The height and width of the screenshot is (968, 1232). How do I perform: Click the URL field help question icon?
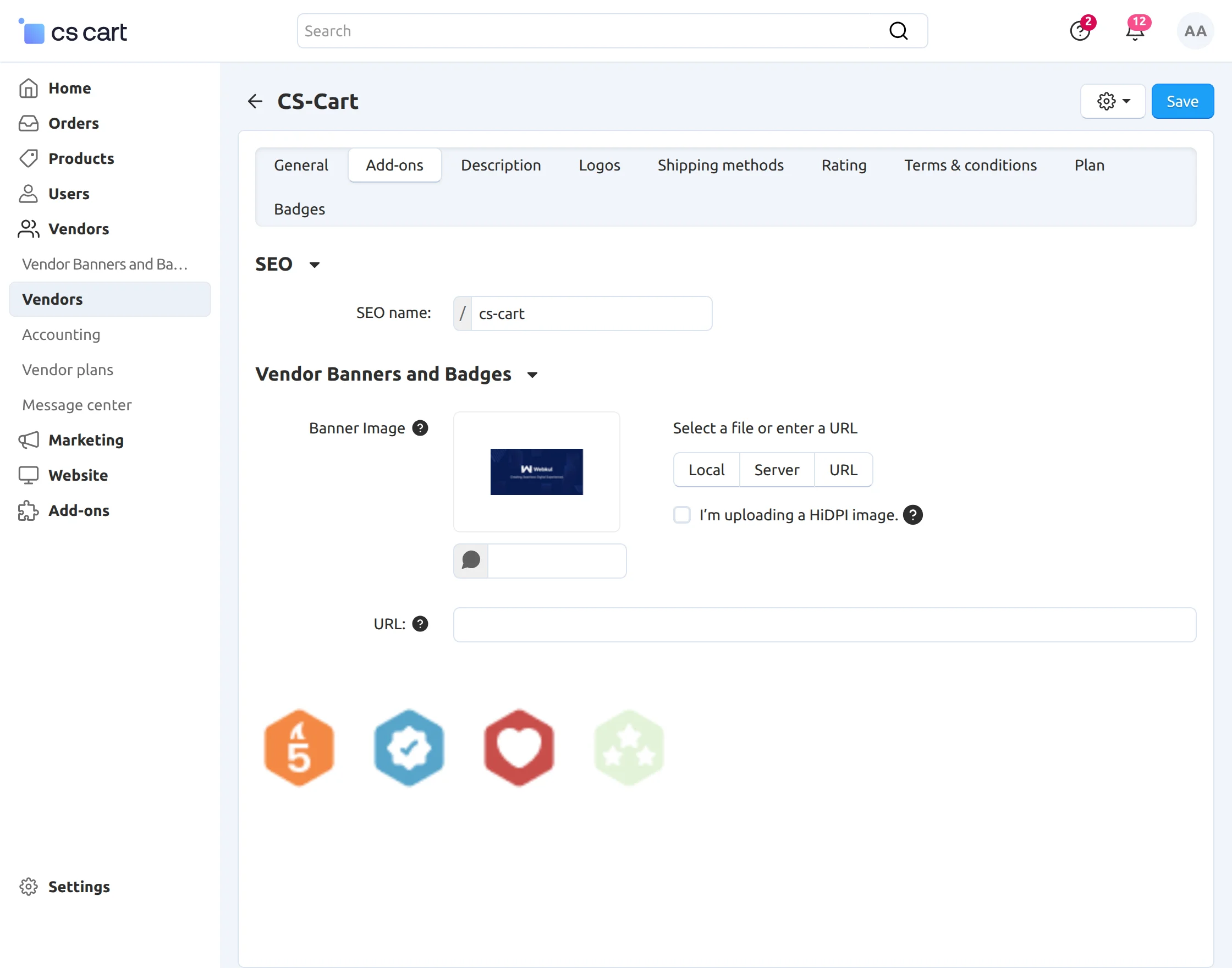[x=420, y=624]
